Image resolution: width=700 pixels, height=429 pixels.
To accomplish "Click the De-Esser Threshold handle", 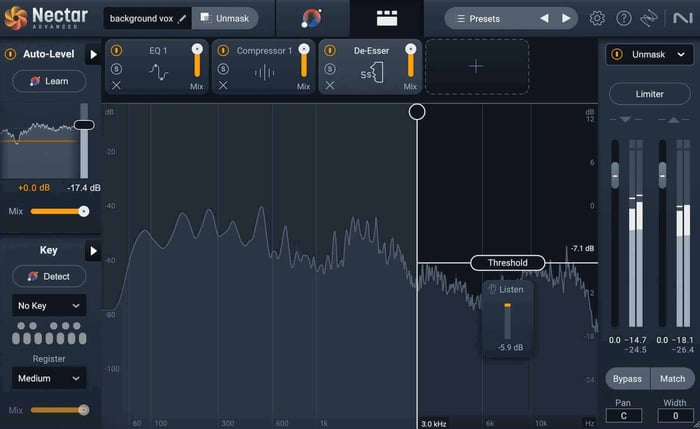I will click(508, 263).
